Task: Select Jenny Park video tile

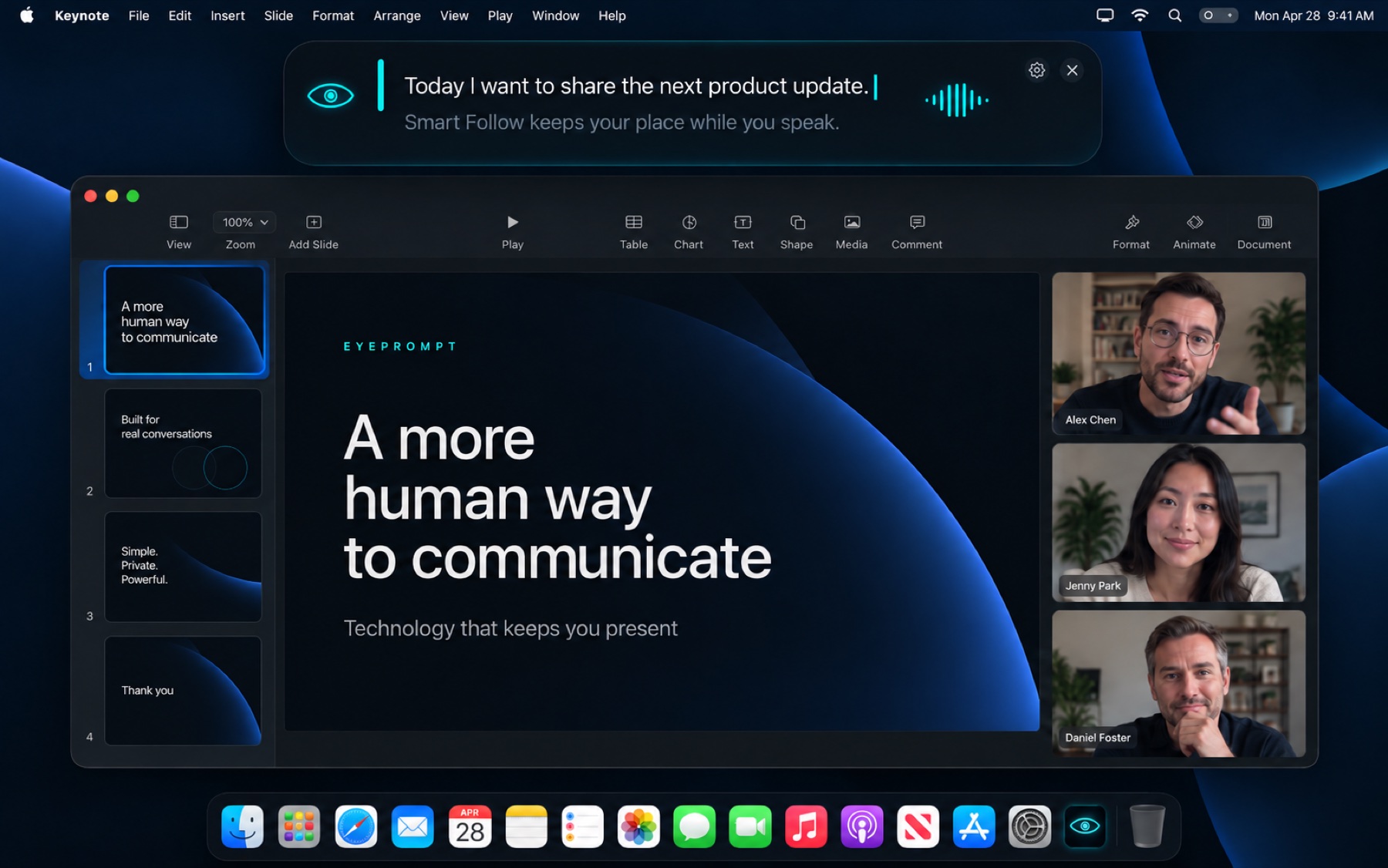Action: tap(1178, 522)
